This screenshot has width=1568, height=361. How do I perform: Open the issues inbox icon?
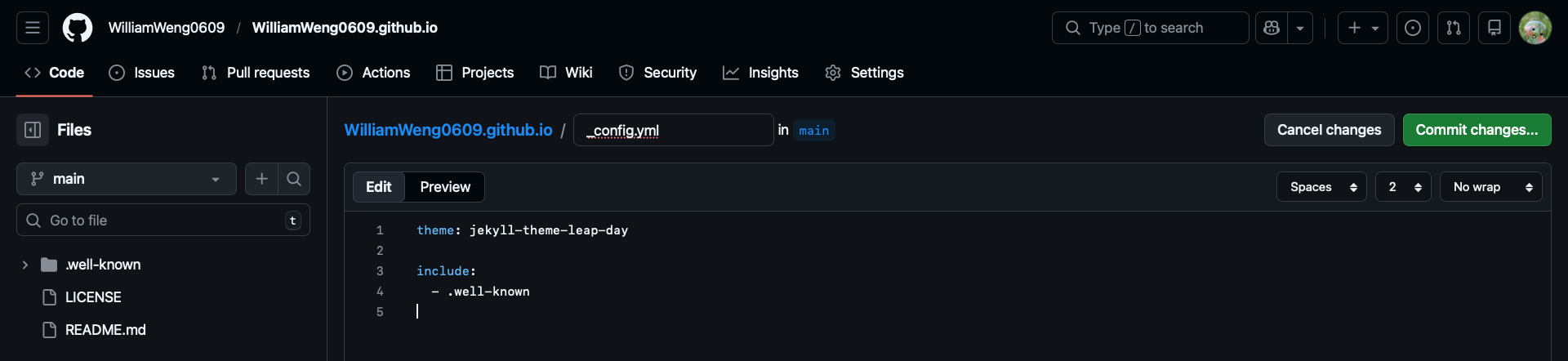[1413, 28]
